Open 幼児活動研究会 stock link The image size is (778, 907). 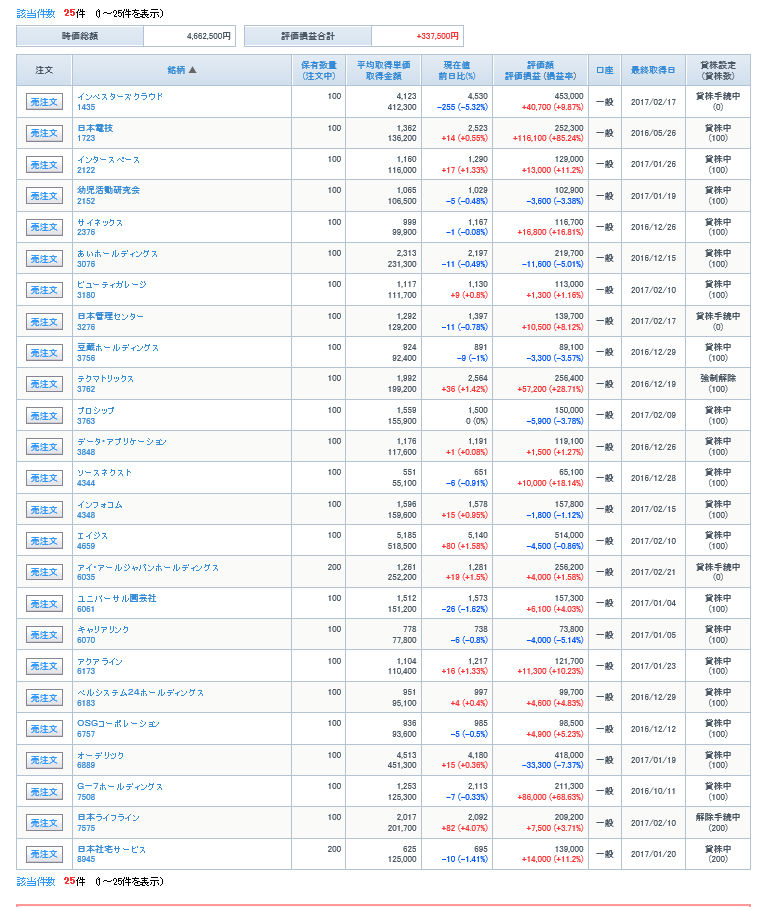(108, 190)
